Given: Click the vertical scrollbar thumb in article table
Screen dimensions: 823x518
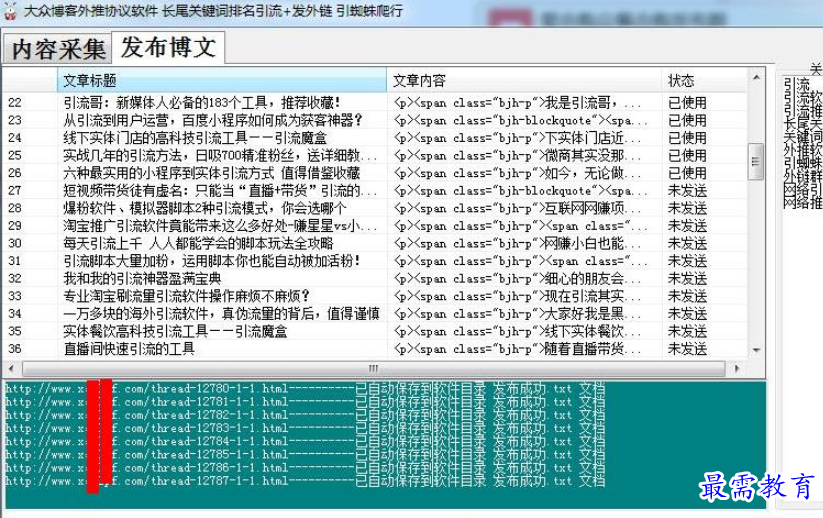Looking at the screenshot, I should point(756,161).
